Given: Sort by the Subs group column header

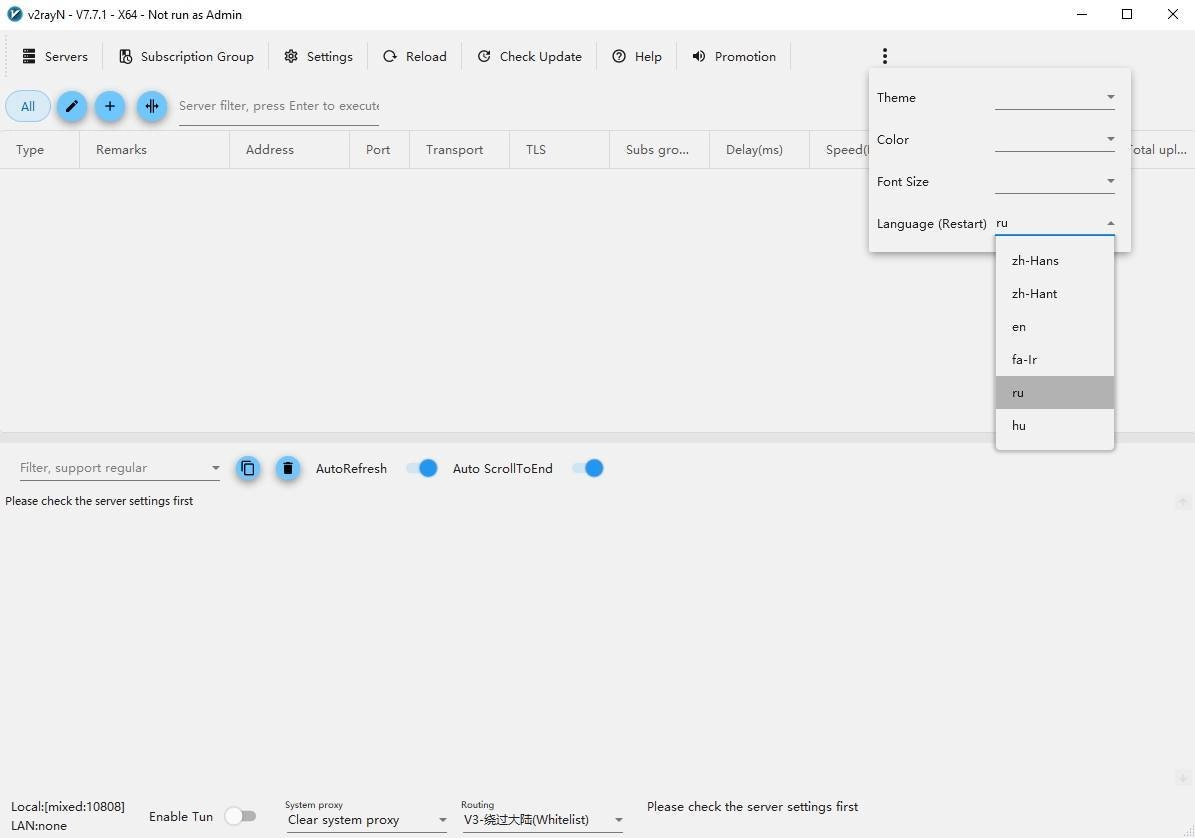Looking at the screenshot, I should point(659,149).
